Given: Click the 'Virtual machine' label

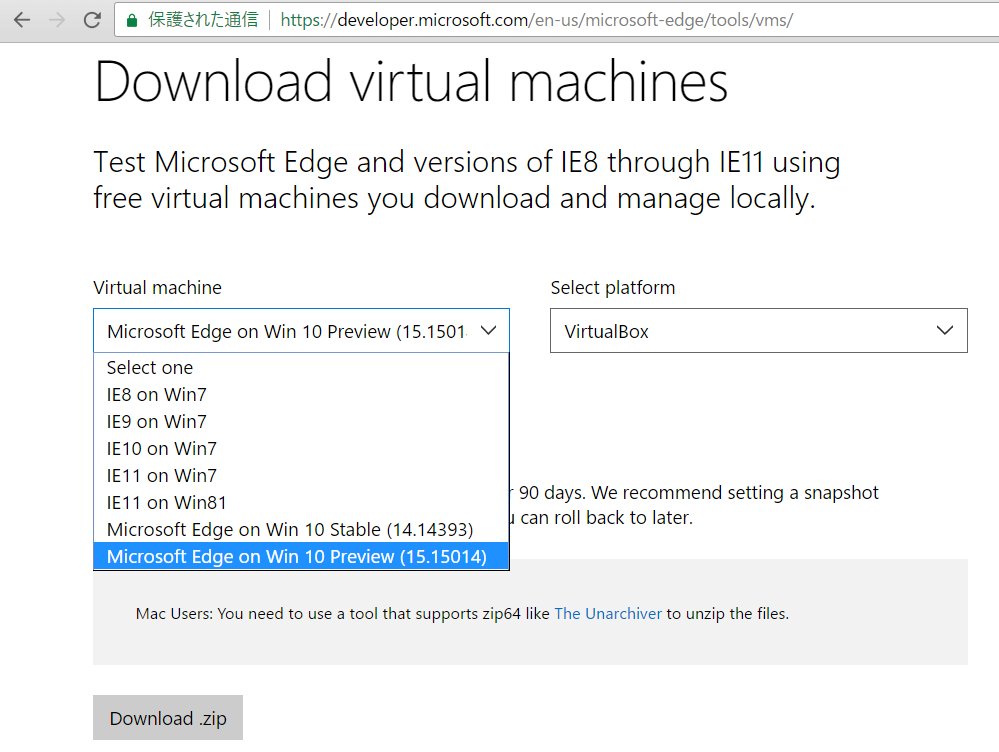Looking at the screenshot, I should click(x=157, y=287).
